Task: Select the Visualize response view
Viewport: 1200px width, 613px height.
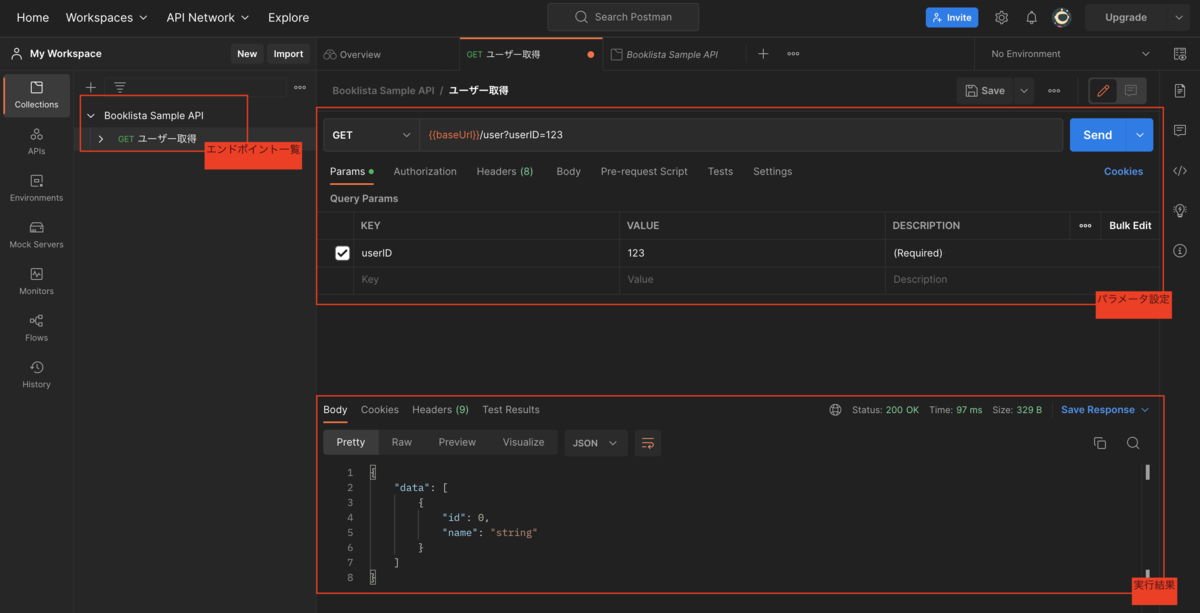Action: click(x=523, y=442)
